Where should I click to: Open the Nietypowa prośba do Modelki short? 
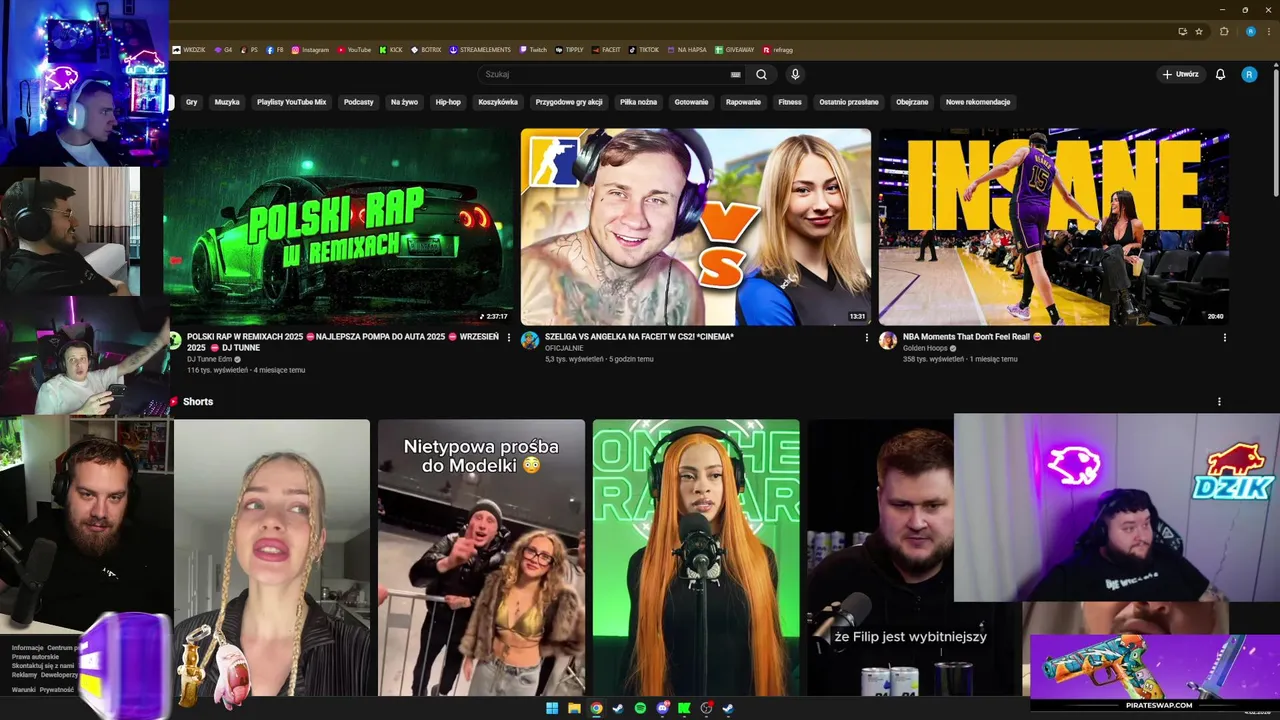481,557
